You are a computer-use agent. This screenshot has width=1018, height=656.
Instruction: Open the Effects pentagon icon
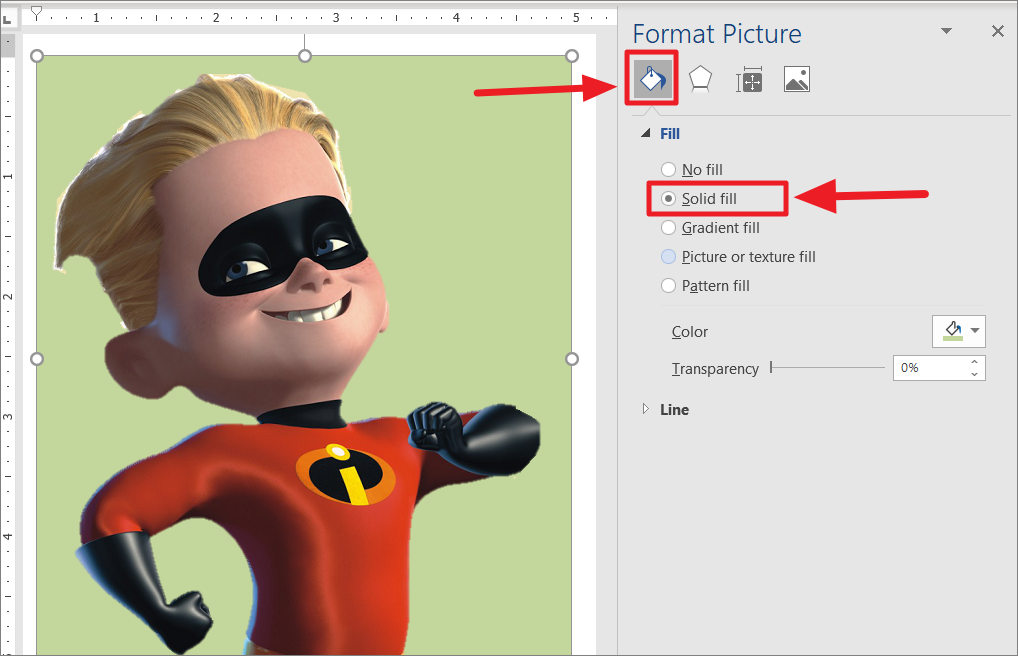coord(700,78)
